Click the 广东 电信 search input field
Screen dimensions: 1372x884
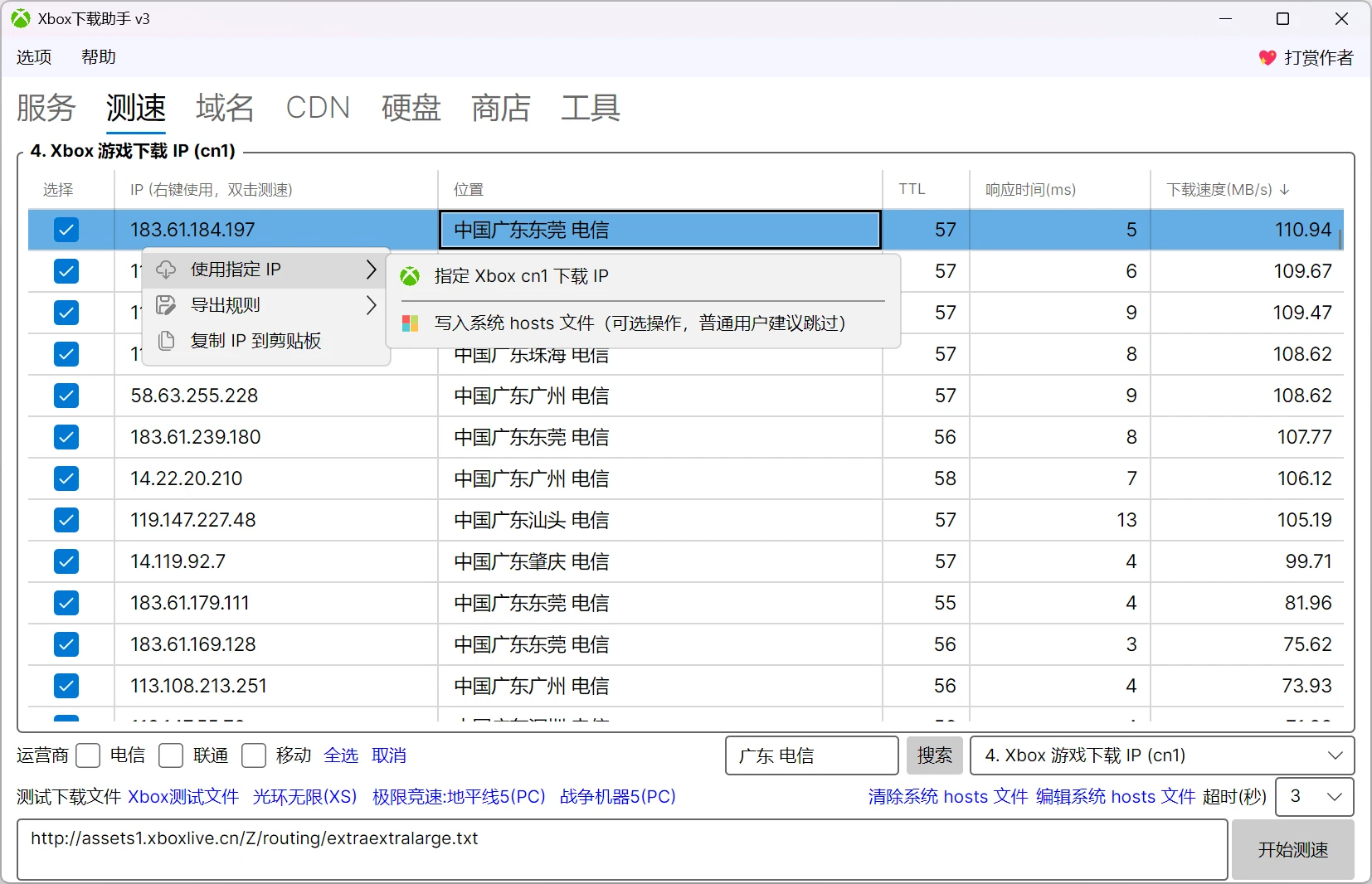[x=812, y=755]
